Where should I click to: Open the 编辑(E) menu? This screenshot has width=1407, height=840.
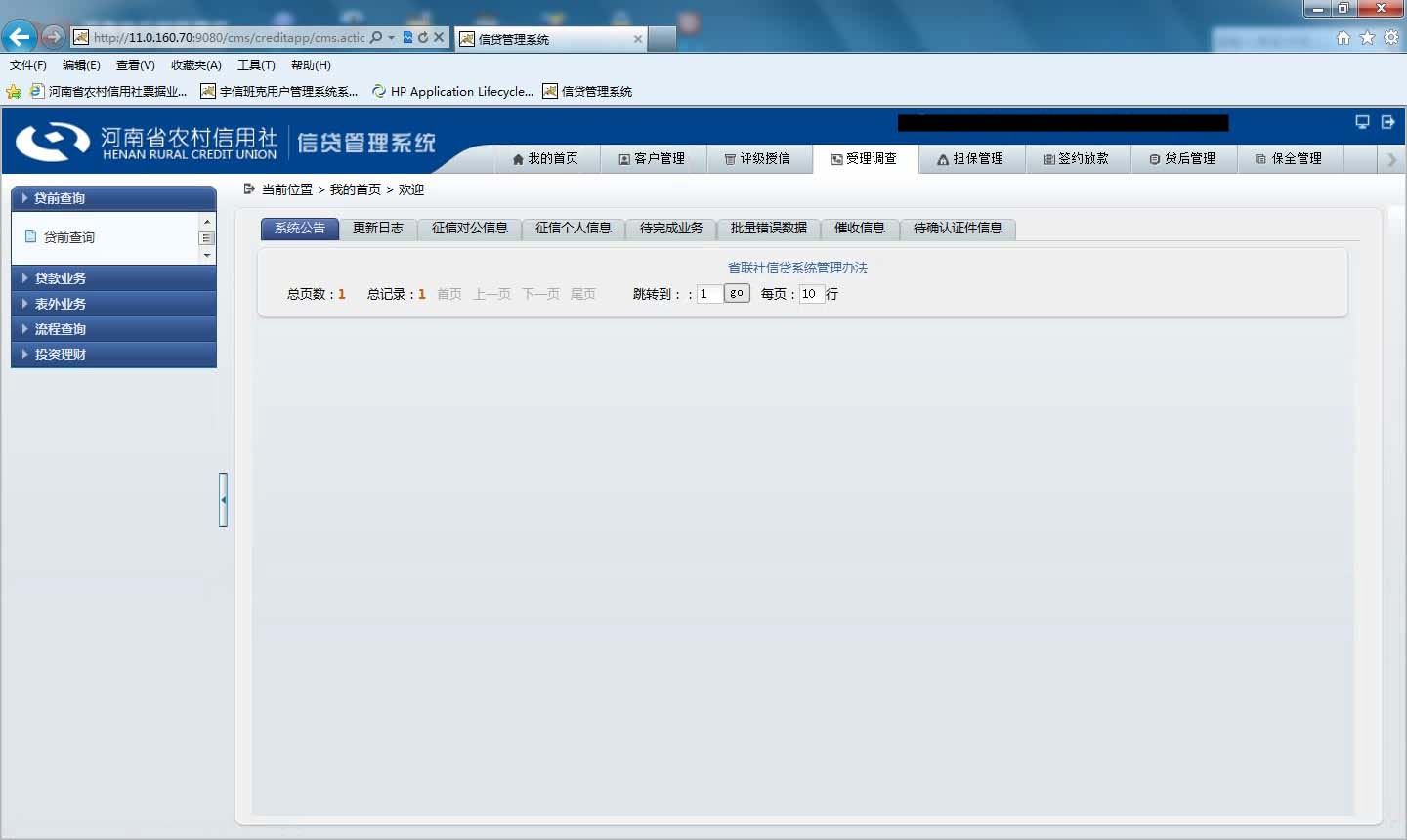[x=81, y=65]
